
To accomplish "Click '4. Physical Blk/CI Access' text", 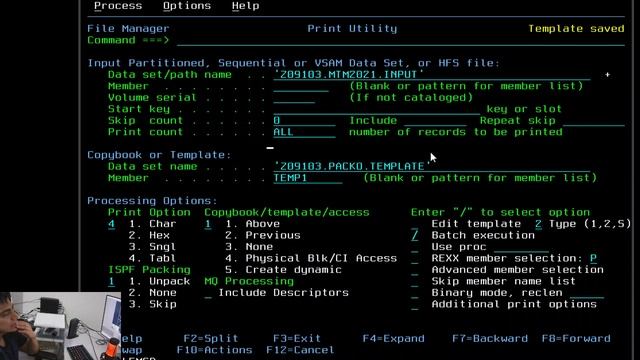I will click(311, 258).
